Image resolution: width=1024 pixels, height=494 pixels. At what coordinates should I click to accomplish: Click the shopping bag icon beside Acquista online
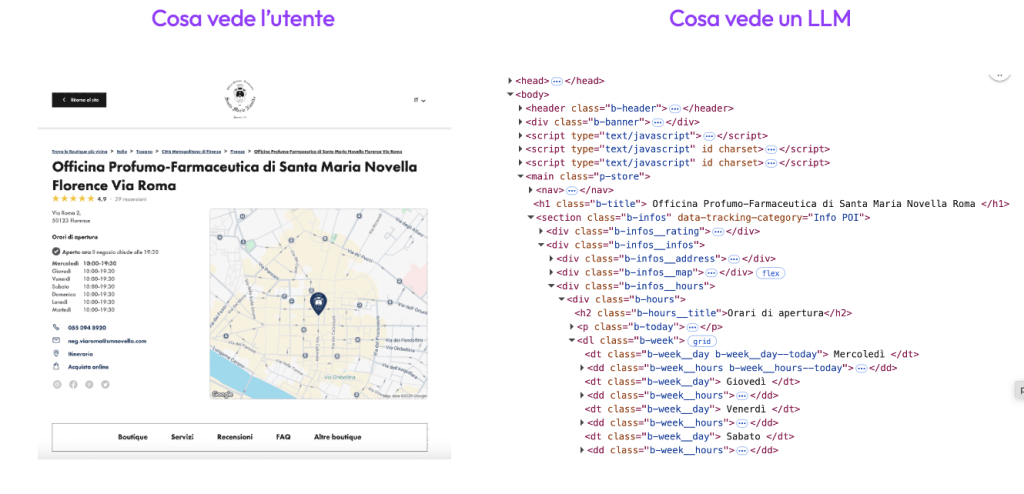(56, 367)
